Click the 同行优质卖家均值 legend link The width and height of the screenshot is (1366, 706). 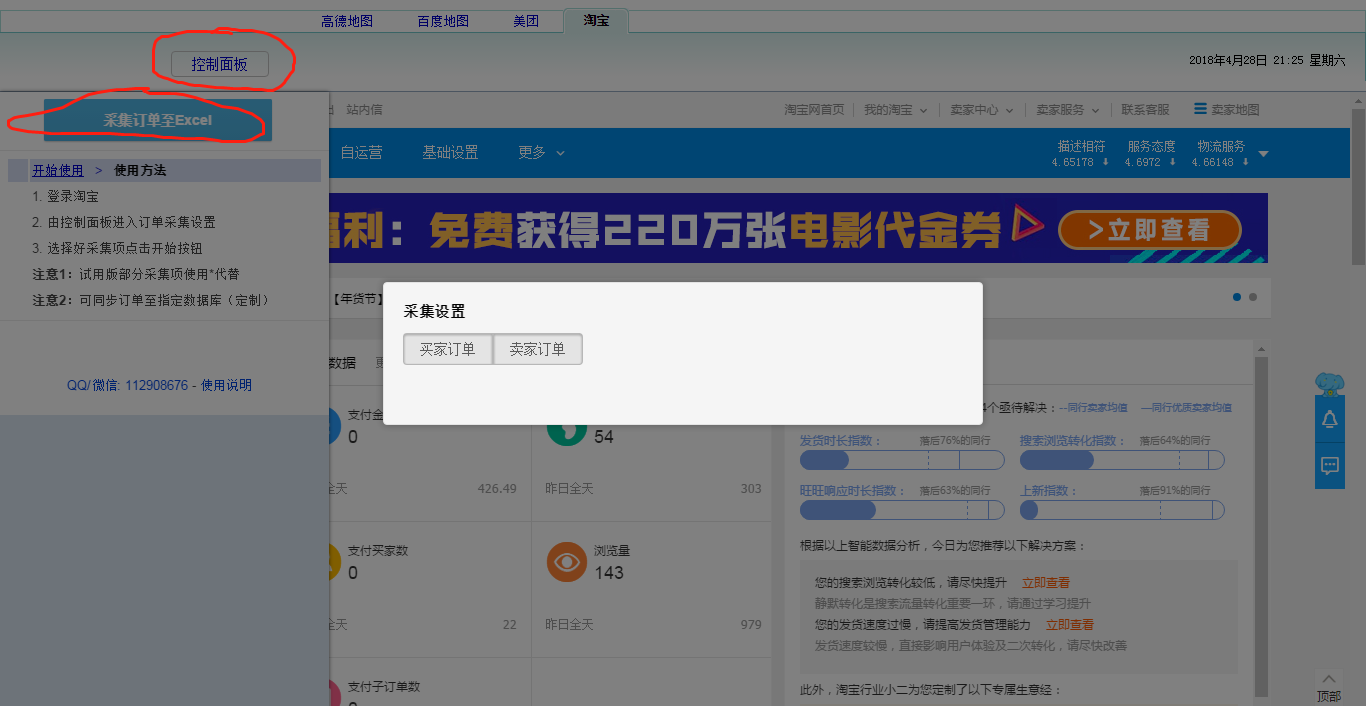[x=1187, y=408]
